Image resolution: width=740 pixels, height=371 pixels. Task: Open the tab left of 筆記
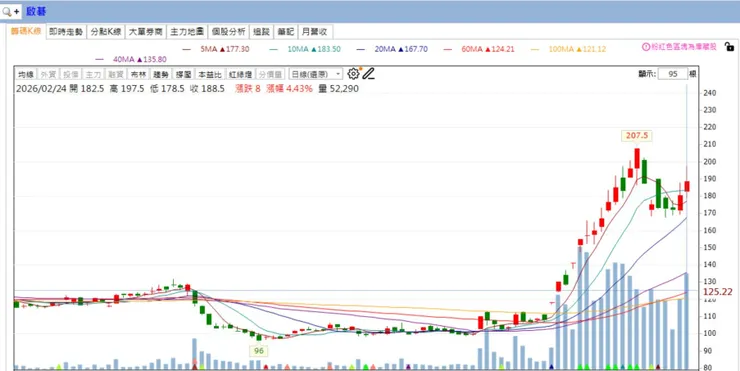(x=261, y=32)
